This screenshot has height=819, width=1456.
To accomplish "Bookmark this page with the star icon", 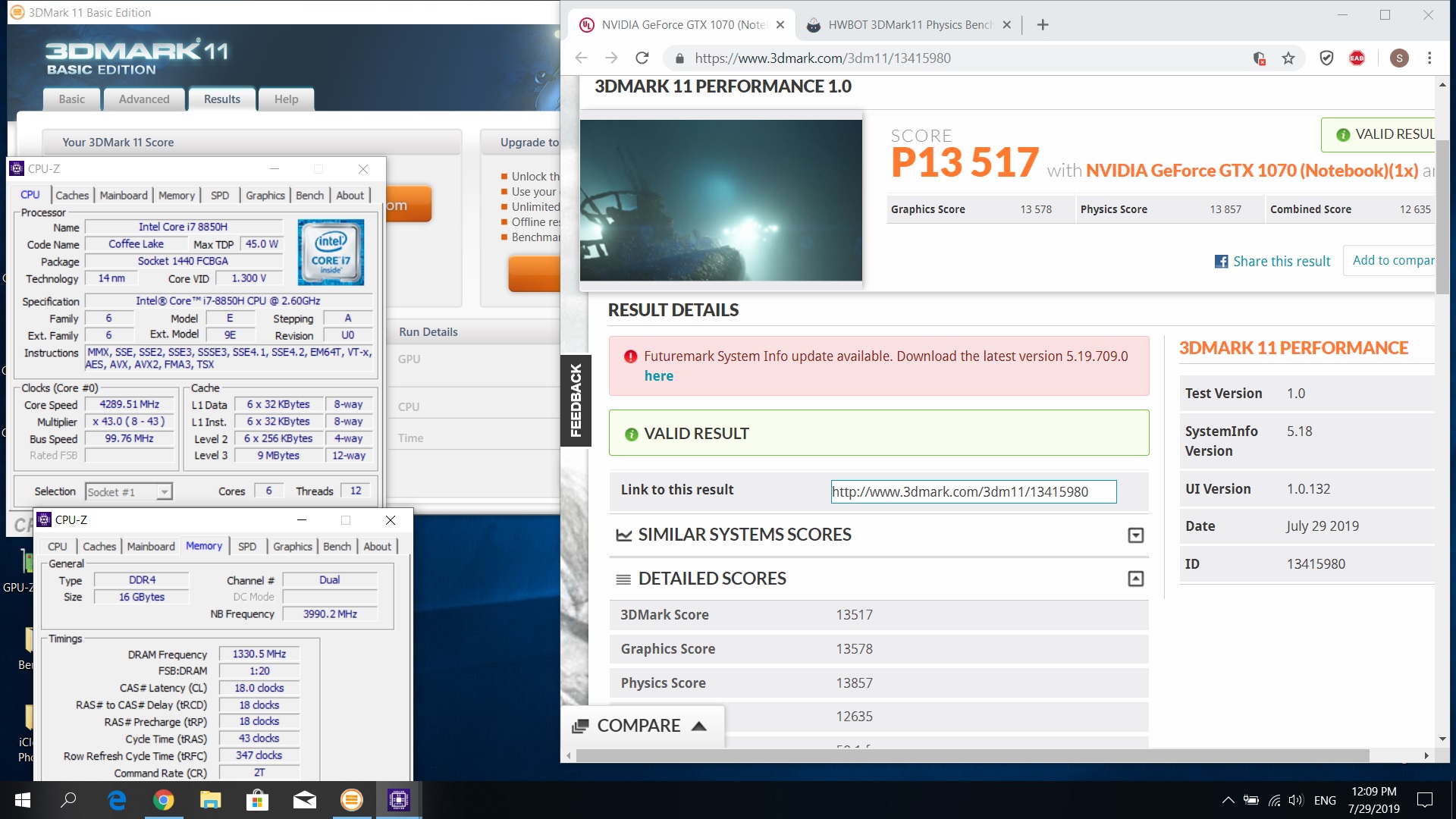I will [x=1288, y=58].
